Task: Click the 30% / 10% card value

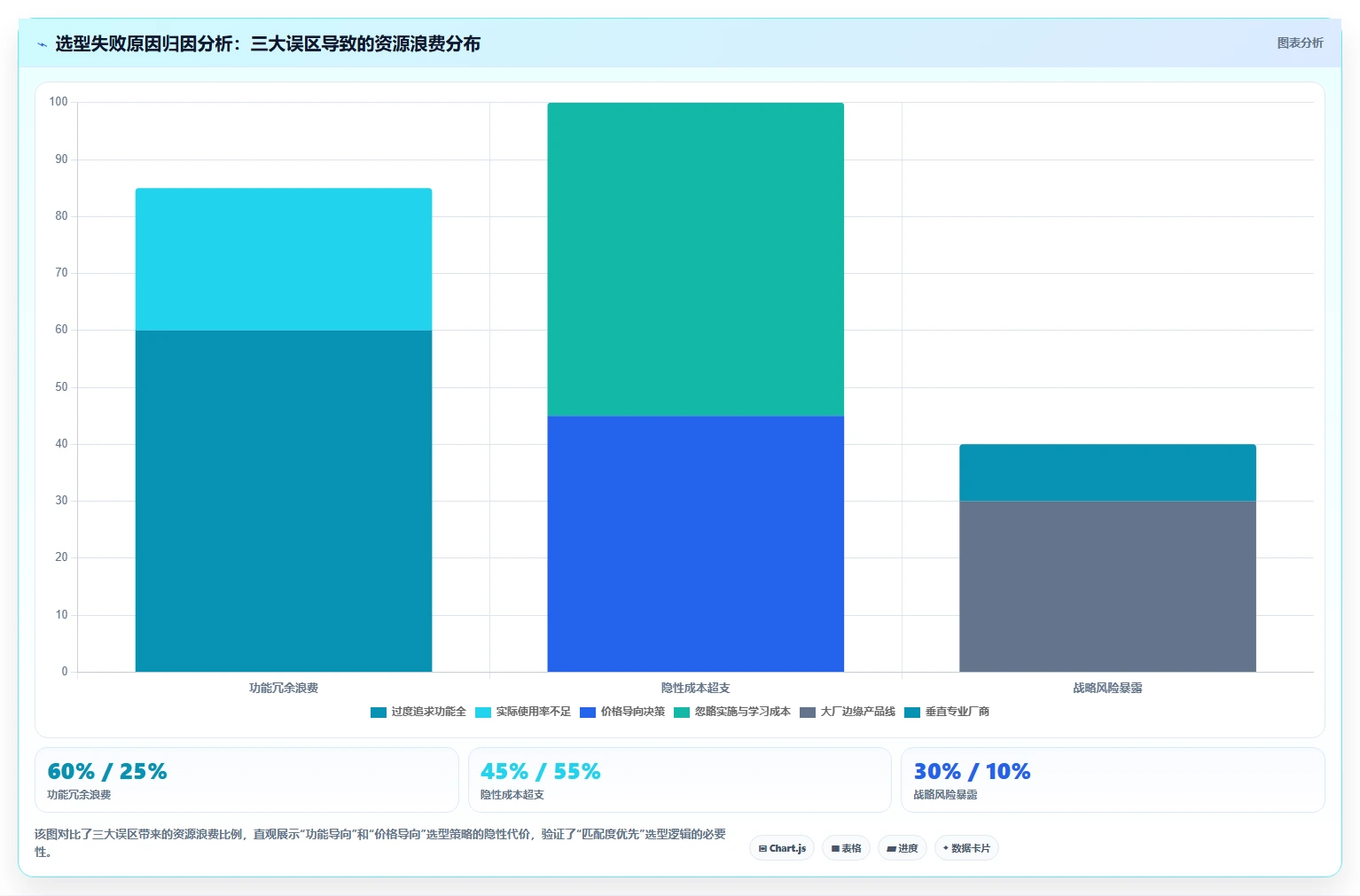Action: click(973, 771)
